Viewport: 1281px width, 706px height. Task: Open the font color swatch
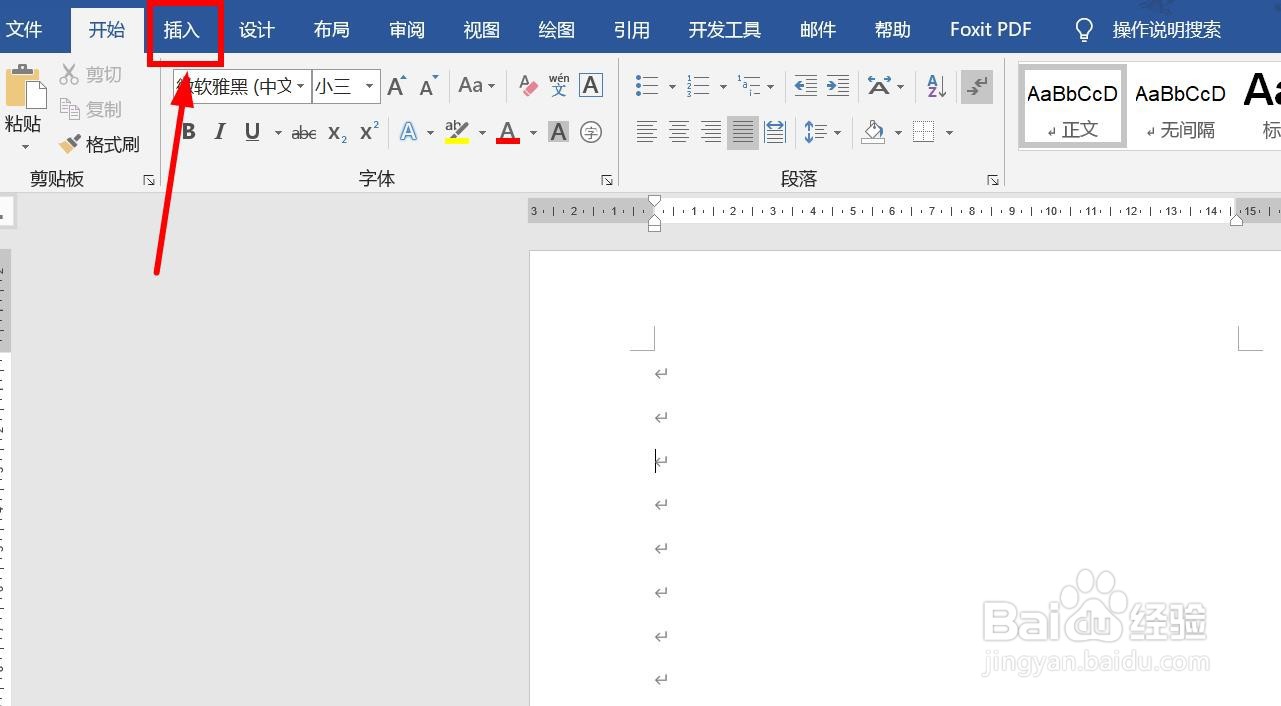click(506, 131)
